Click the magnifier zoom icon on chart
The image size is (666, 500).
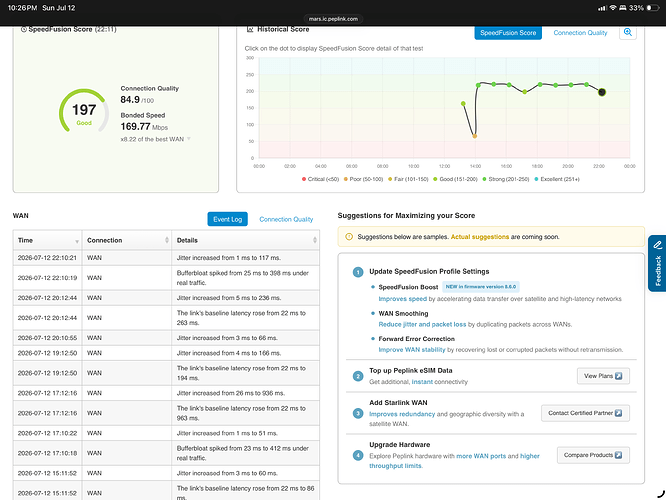click(x=628, y=32)
